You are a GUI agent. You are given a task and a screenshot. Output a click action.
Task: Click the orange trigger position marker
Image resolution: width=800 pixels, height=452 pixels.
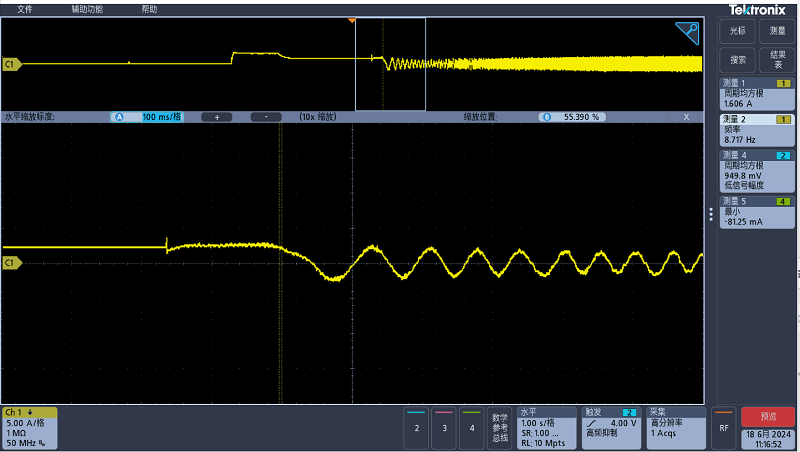tap(351, 20)
